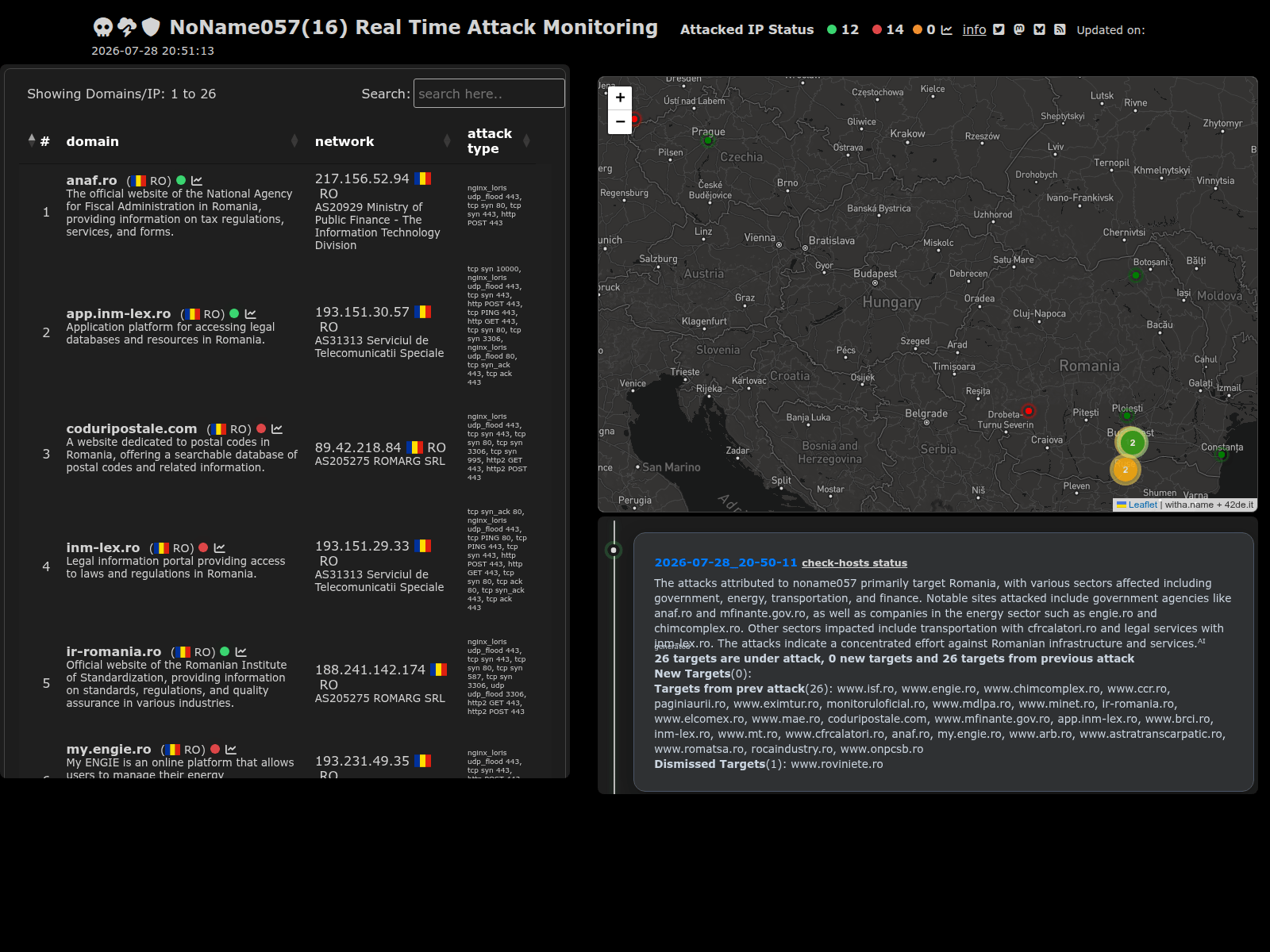Click the IP address 89.42.218.84

tap(358, 448)
